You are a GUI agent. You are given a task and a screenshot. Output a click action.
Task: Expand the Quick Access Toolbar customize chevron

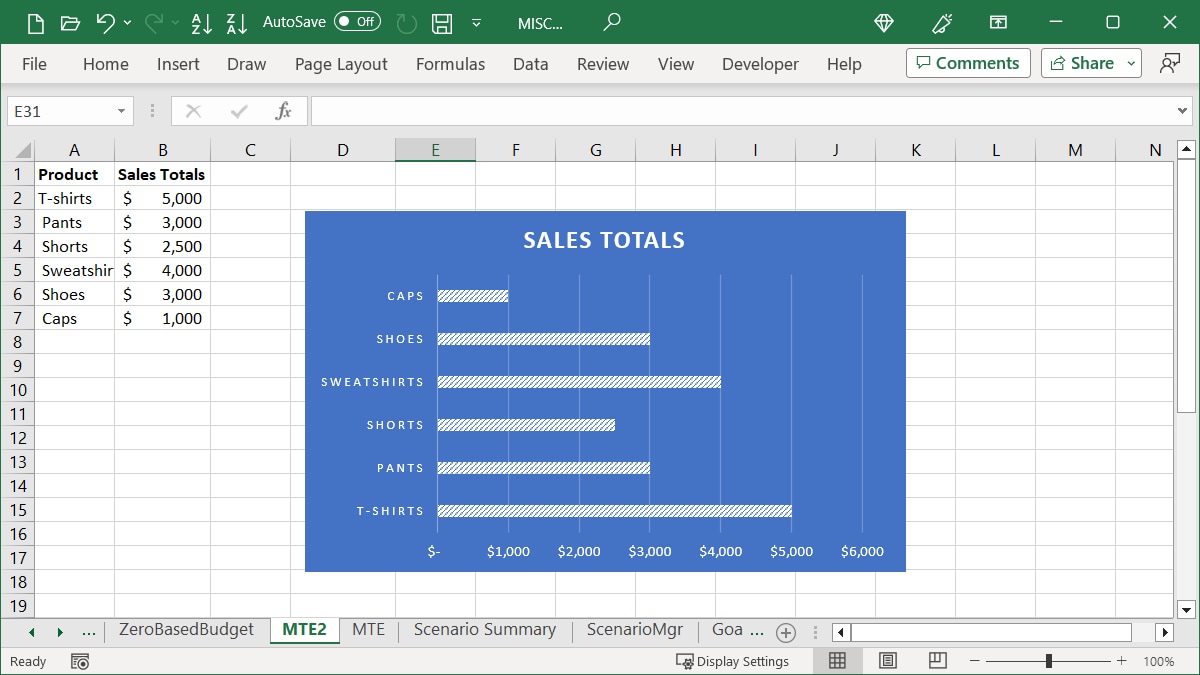pyautogui.click(x=477, y=22)
